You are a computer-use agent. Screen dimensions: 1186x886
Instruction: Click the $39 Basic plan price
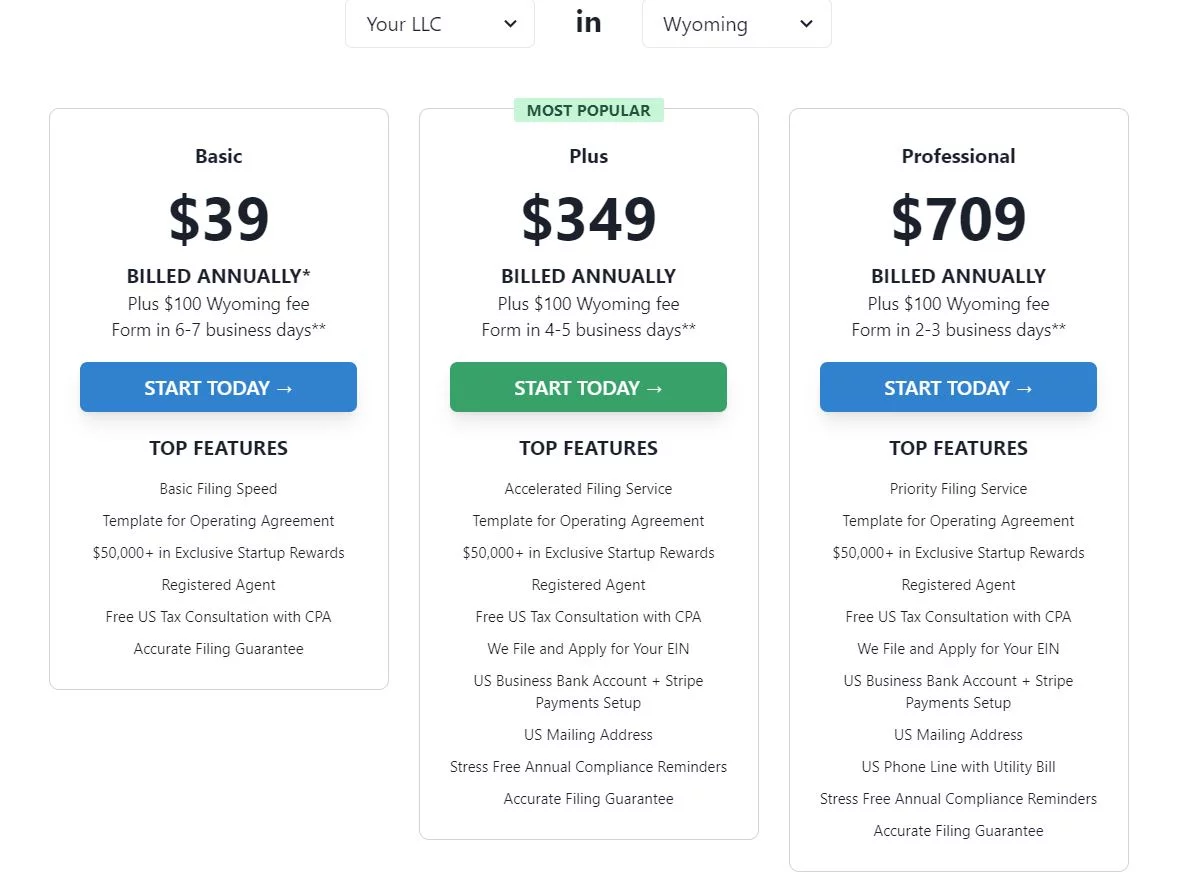(218, 220)
